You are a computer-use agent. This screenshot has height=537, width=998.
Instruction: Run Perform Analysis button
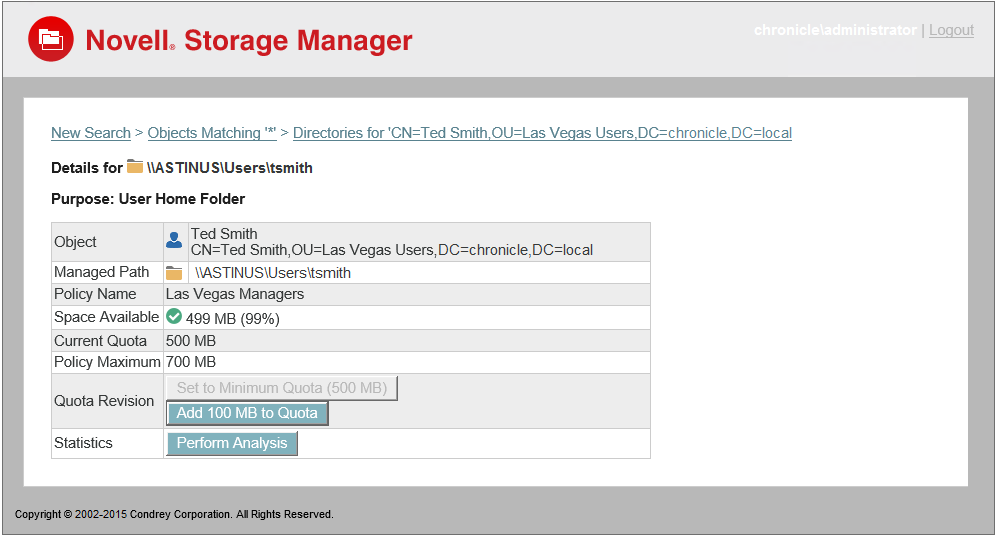point(232,443)
